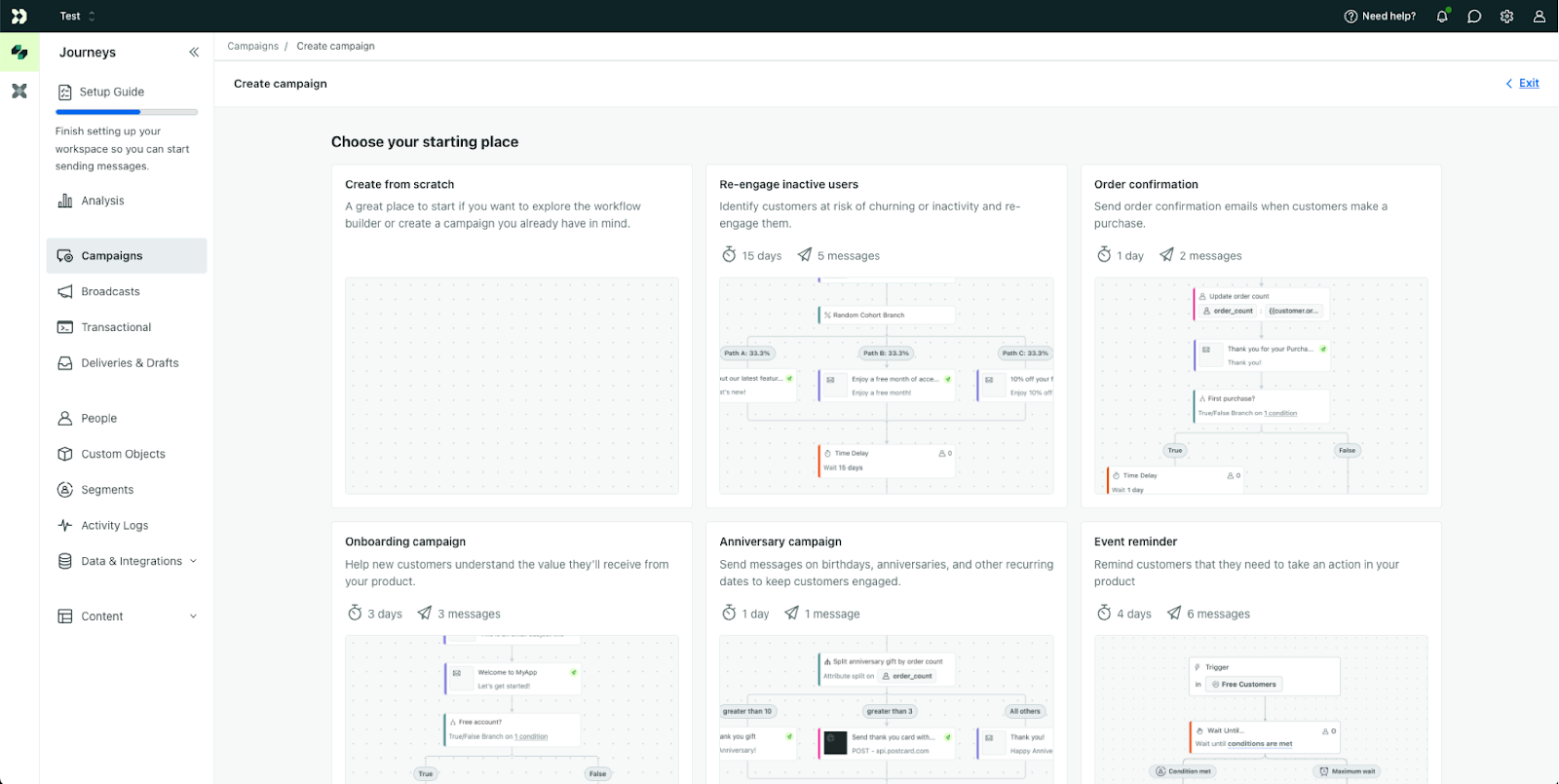This screenshot has width=1559, height=784.
Task: Click stopwatch icon beside 4 days
Action: click(1104, 614)
